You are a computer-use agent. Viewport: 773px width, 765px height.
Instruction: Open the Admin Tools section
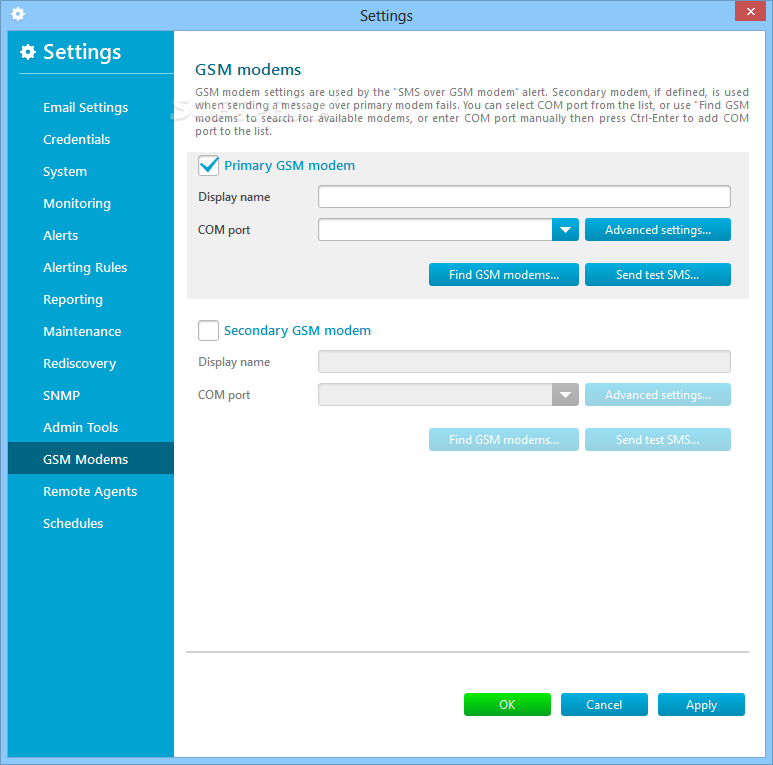80,427
